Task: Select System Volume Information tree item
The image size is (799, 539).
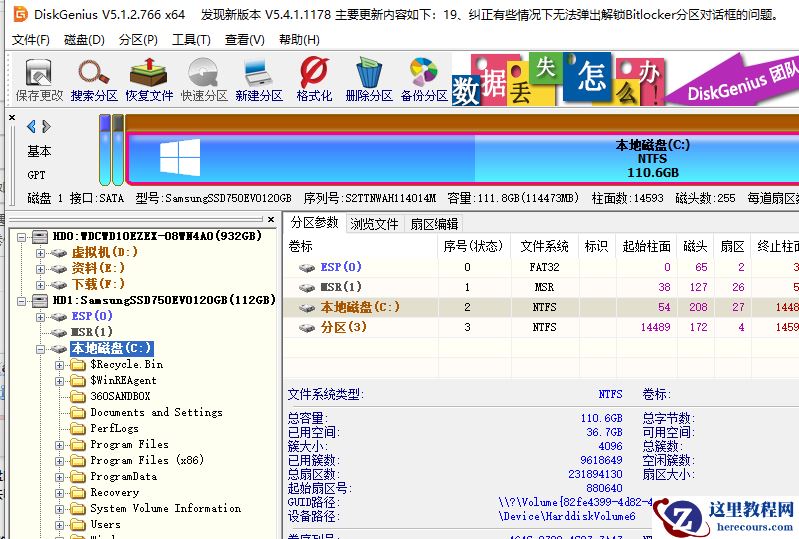Action: click(x=165, y=508)
